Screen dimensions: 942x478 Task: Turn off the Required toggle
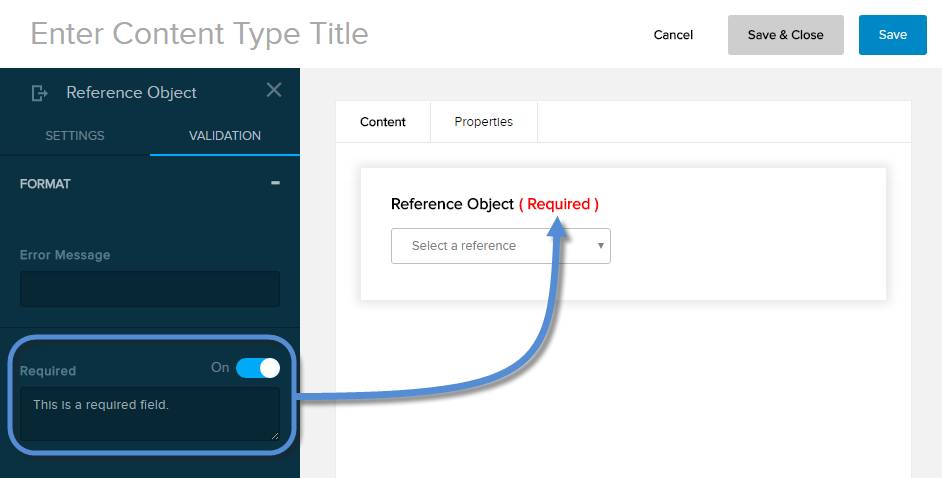[x=258, y=368]
